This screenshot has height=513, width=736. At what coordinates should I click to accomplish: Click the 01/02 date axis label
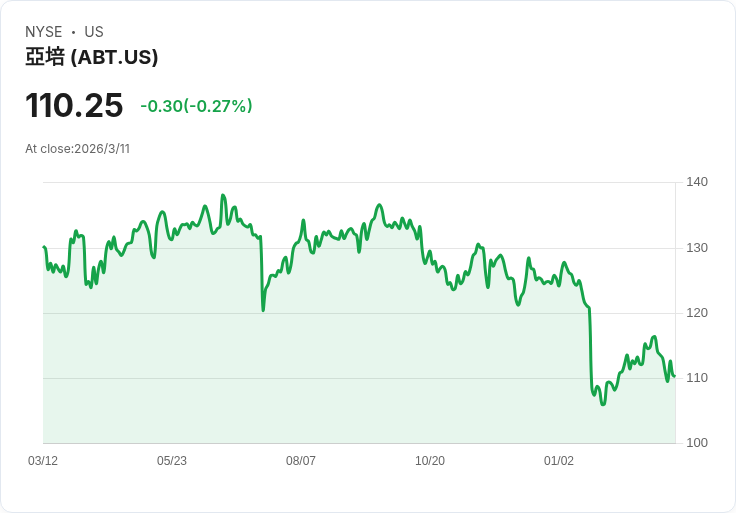pyautogui.click(x=559, y=461)
